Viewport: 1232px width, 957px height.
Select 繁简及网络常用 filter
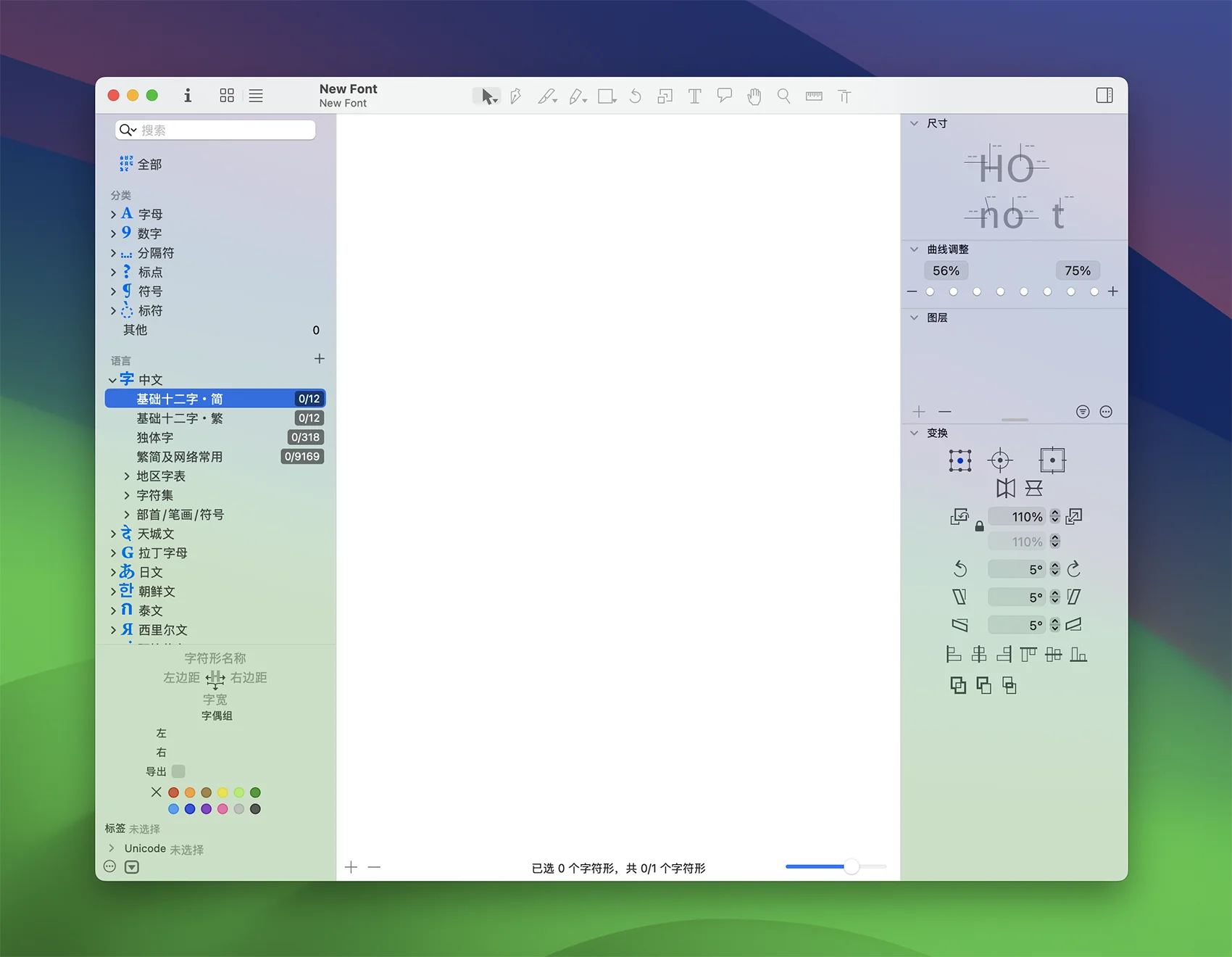(215, 457)
